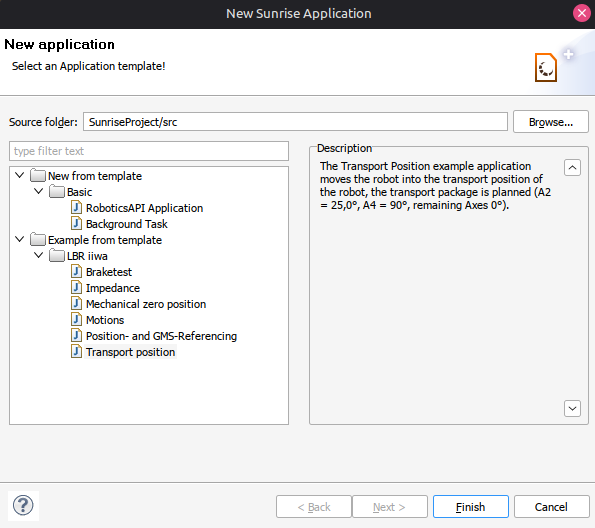595x528 pixels.
Task: Click the Motions template icon
Action: coord(76,320)
